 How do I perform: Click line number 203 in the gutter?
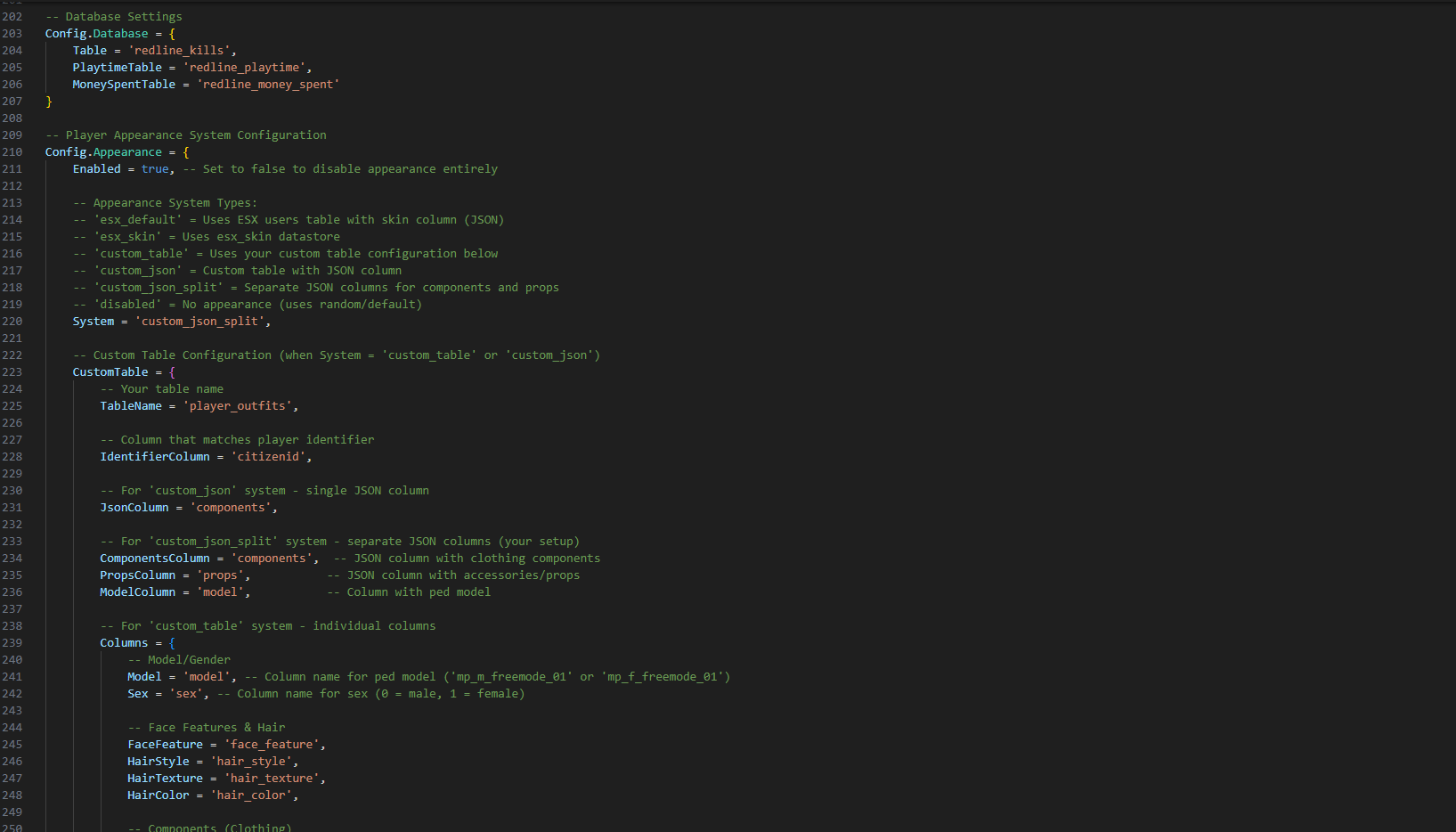pos(12,34)
